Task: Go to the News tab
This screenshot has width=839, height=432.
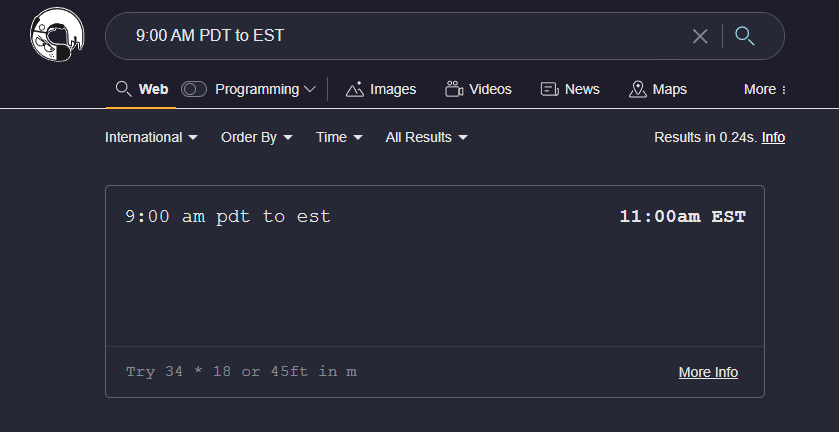Action: [570, 89]
